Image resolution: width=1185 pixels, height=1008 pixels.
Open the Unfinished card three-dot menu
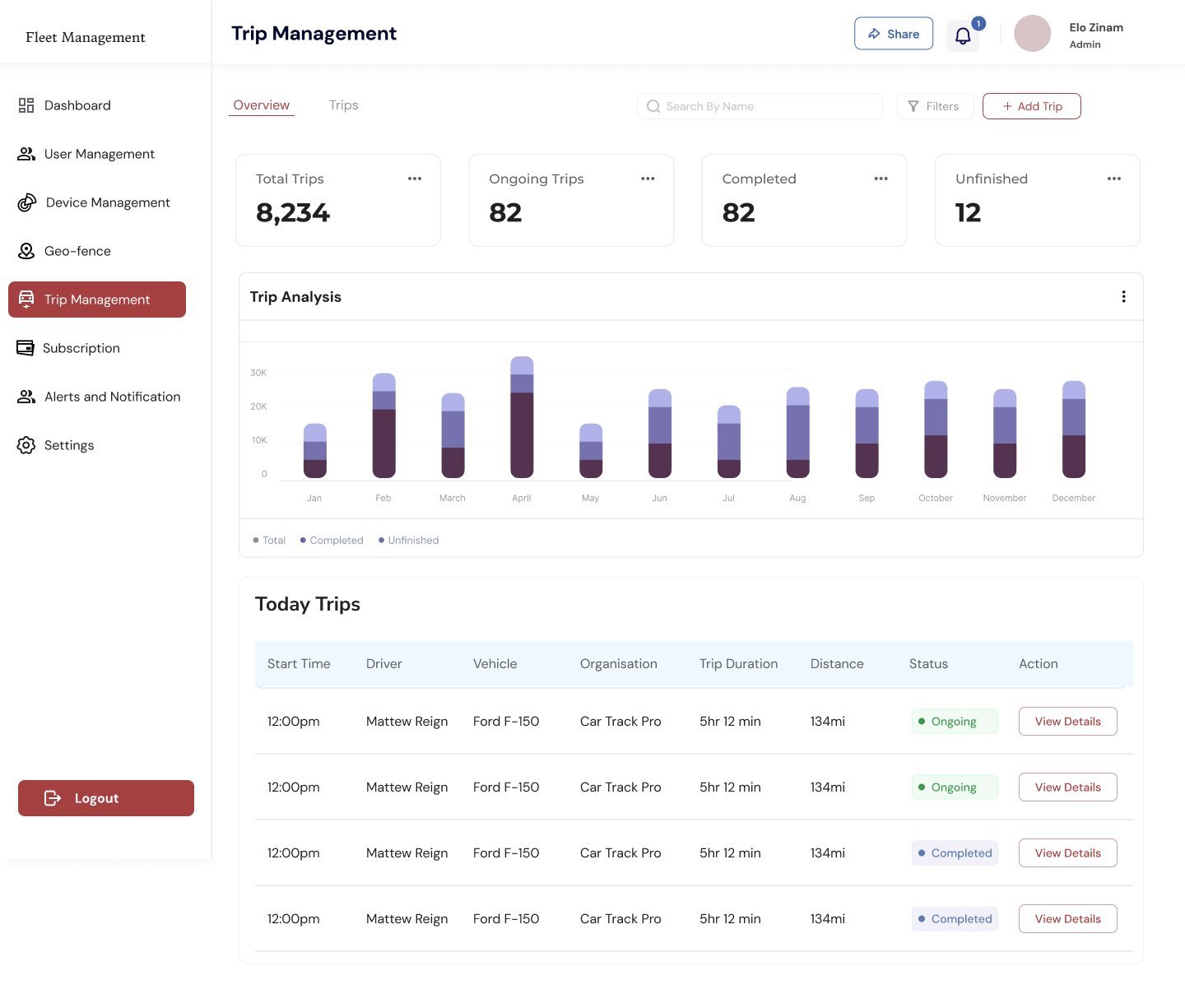[x=1114, y=179]
